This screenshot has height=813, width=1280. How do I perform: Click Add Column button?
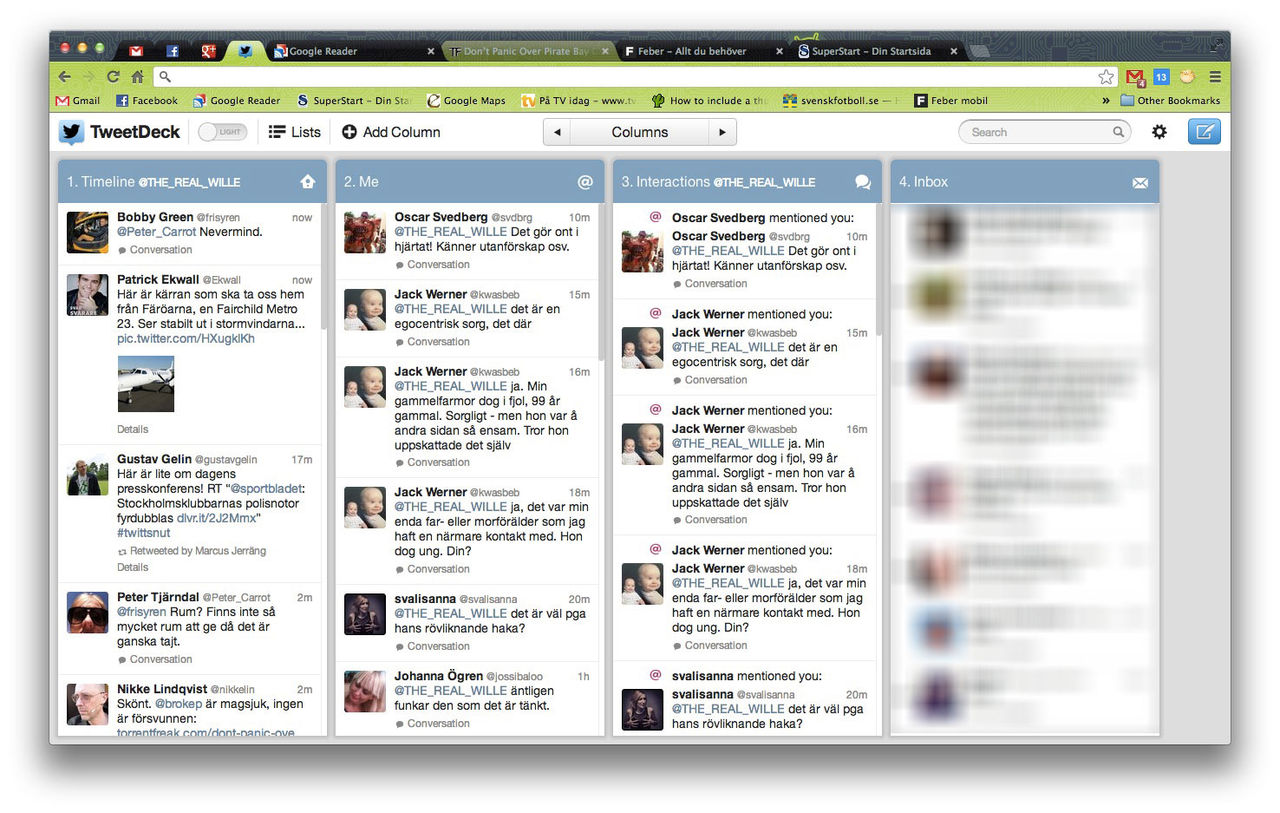[x=391, y=132]
